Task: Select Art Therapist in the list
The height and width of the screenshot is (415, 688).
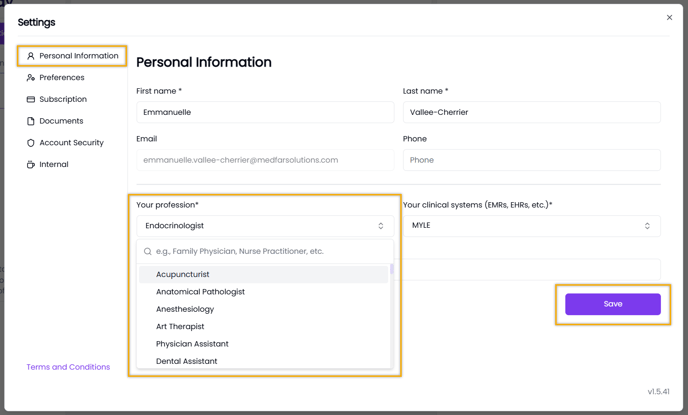Action: (x=180, y=326)
